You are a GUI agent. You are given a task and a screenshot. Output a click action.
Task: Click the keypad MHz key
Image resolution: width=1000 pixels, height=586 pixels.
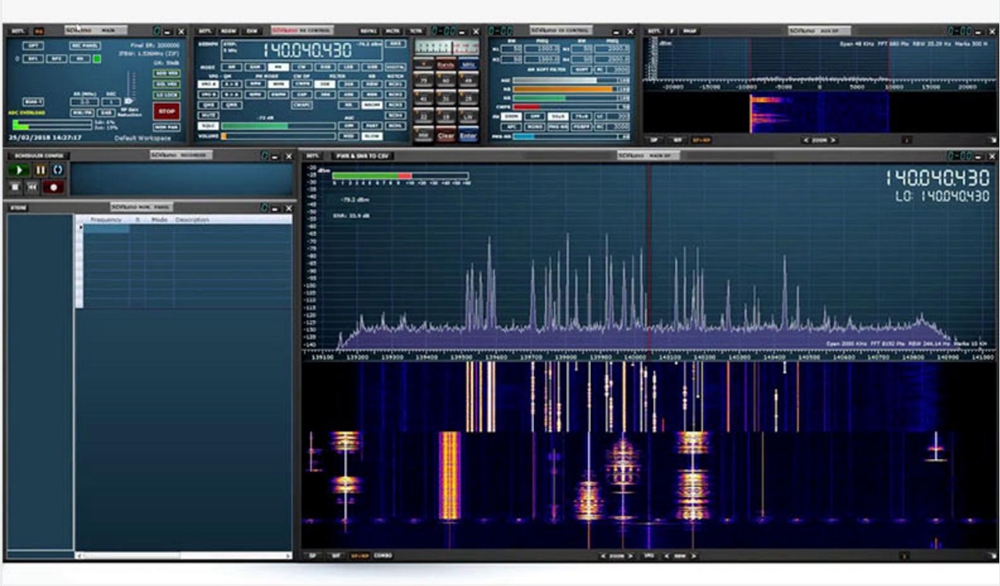(x=468, y=64)
